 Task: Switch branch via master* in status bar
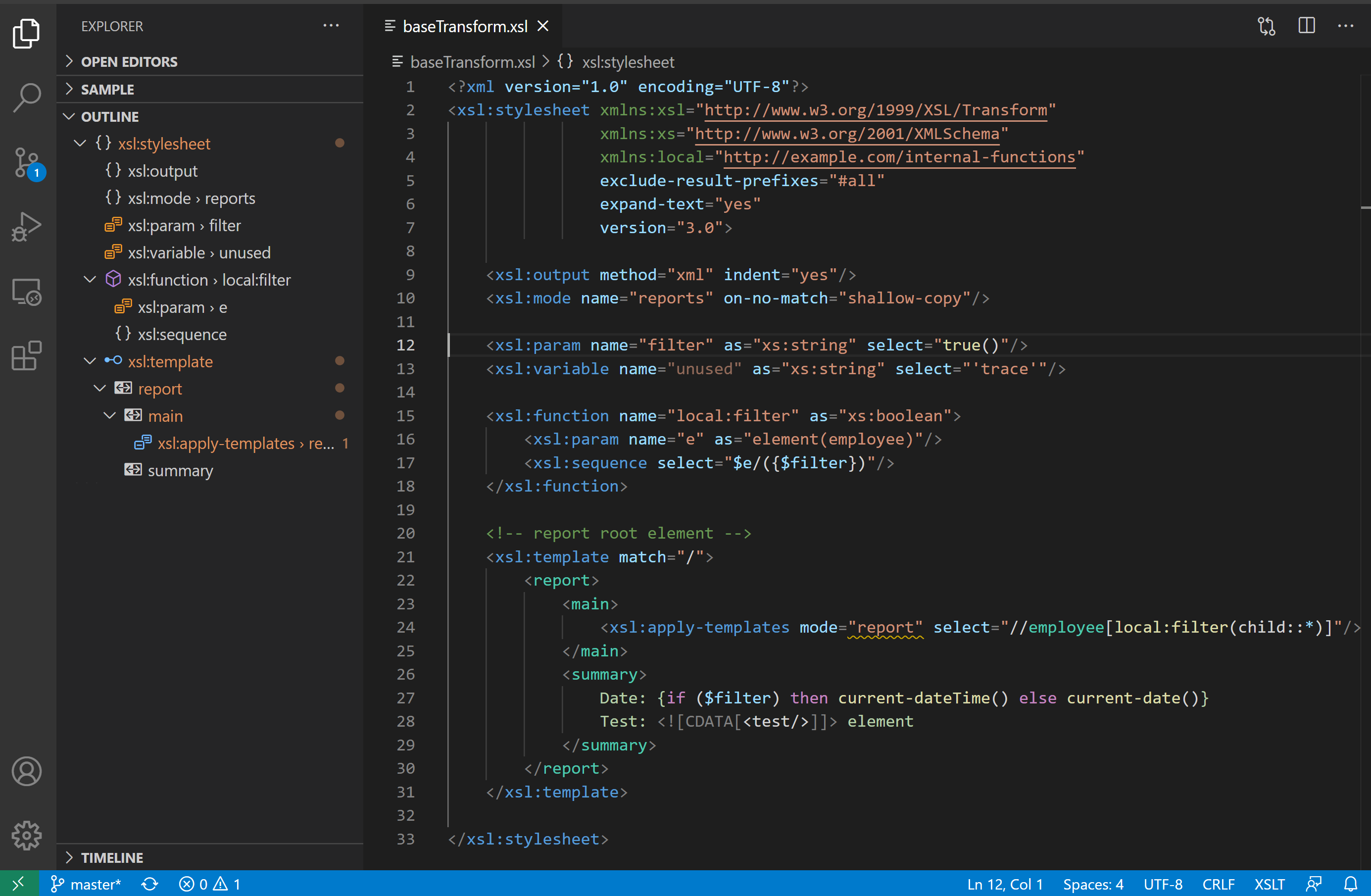point(86,884)
